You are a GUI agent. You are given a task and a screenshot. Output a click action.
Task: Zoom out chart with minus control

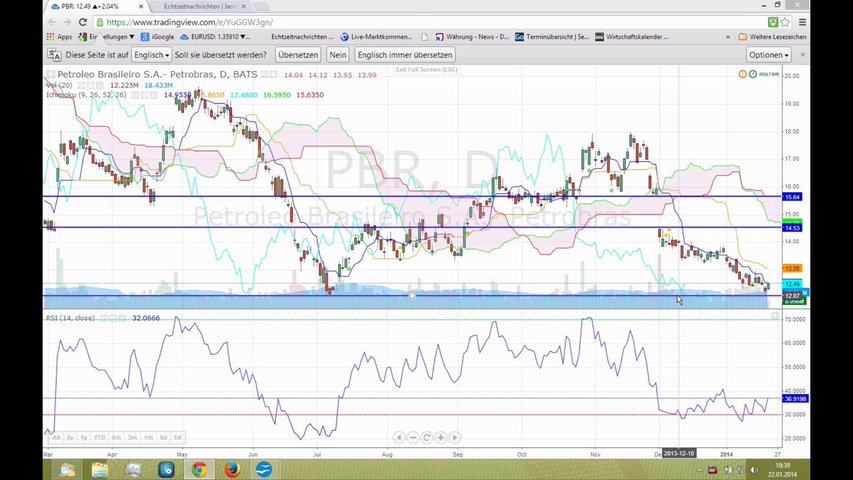tap(412, 437)
